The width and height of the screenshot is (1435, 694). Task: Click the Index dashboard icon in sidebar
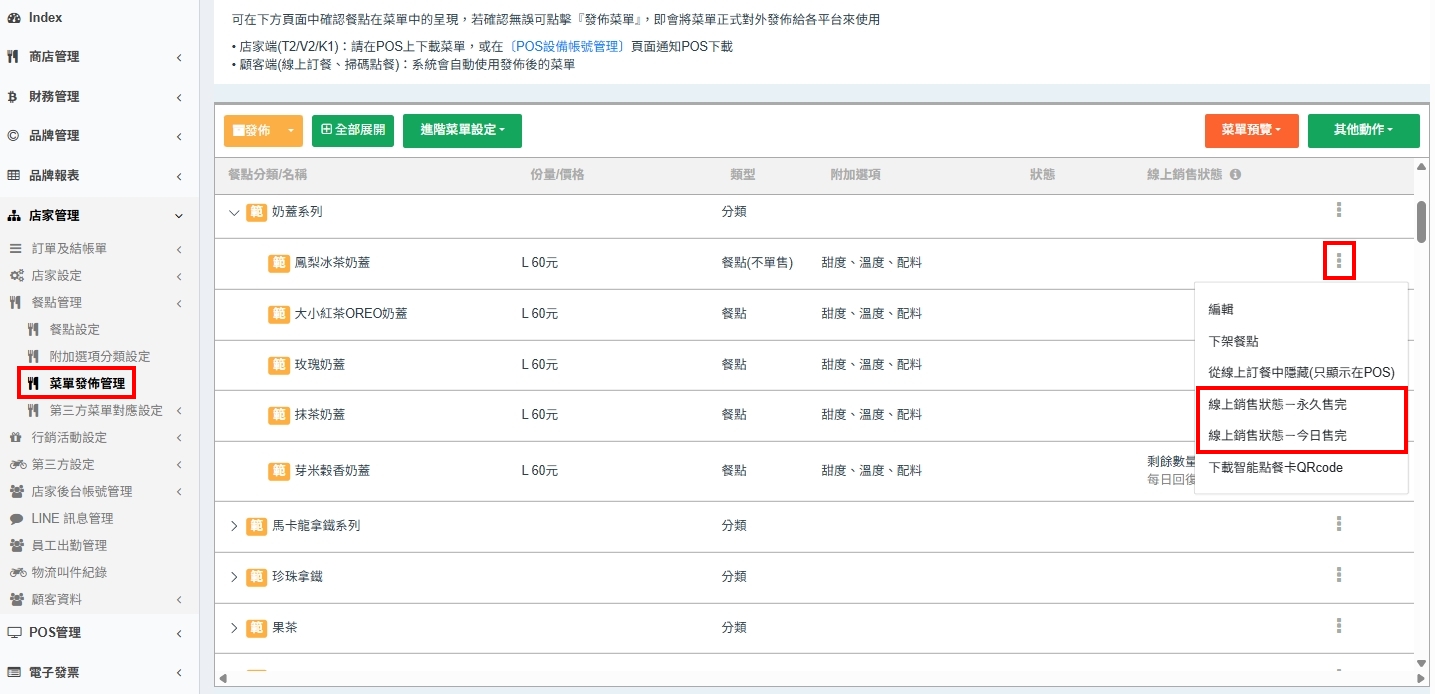point(13,18)
